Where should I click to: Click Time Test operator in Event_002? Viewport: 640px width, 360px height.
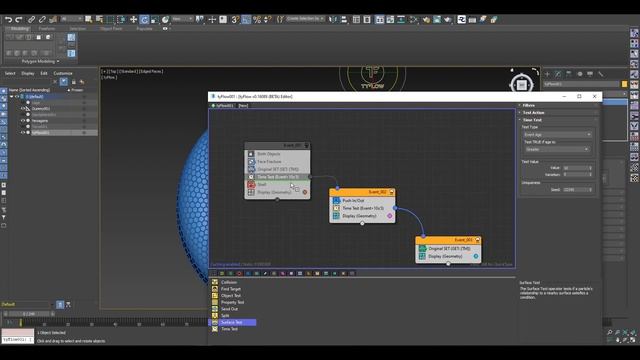click(362, 208)
